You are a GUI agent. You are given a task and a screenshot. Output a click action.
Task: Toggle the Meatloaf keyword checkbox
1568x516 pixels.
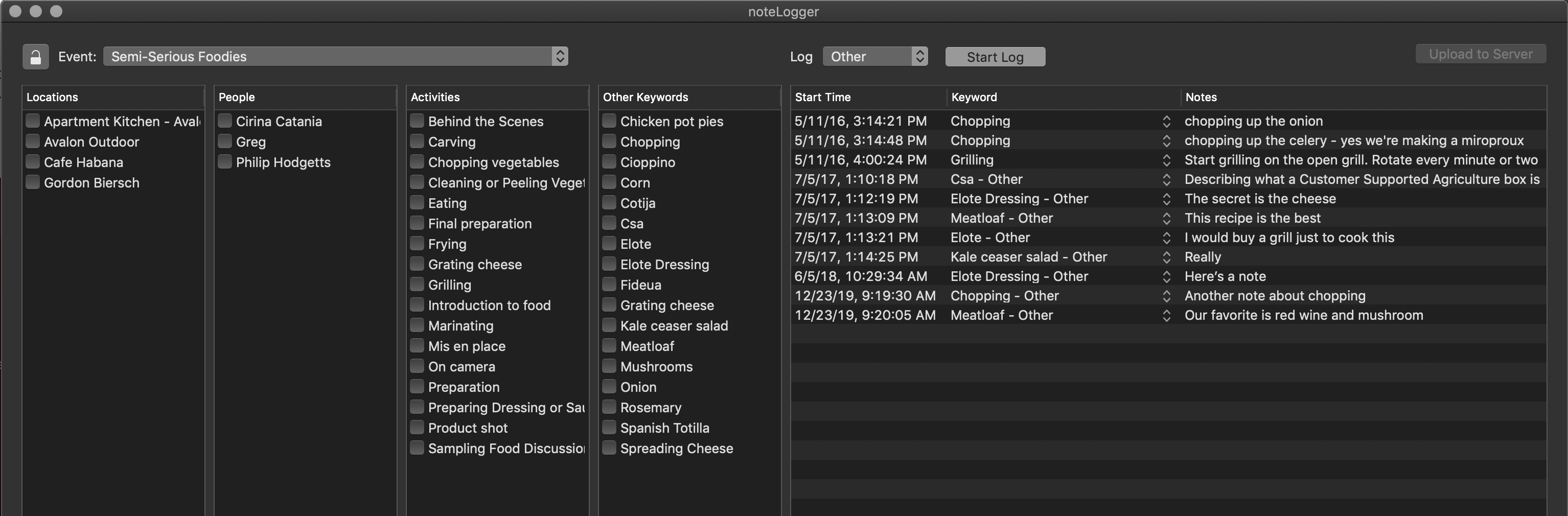(609, 346)
